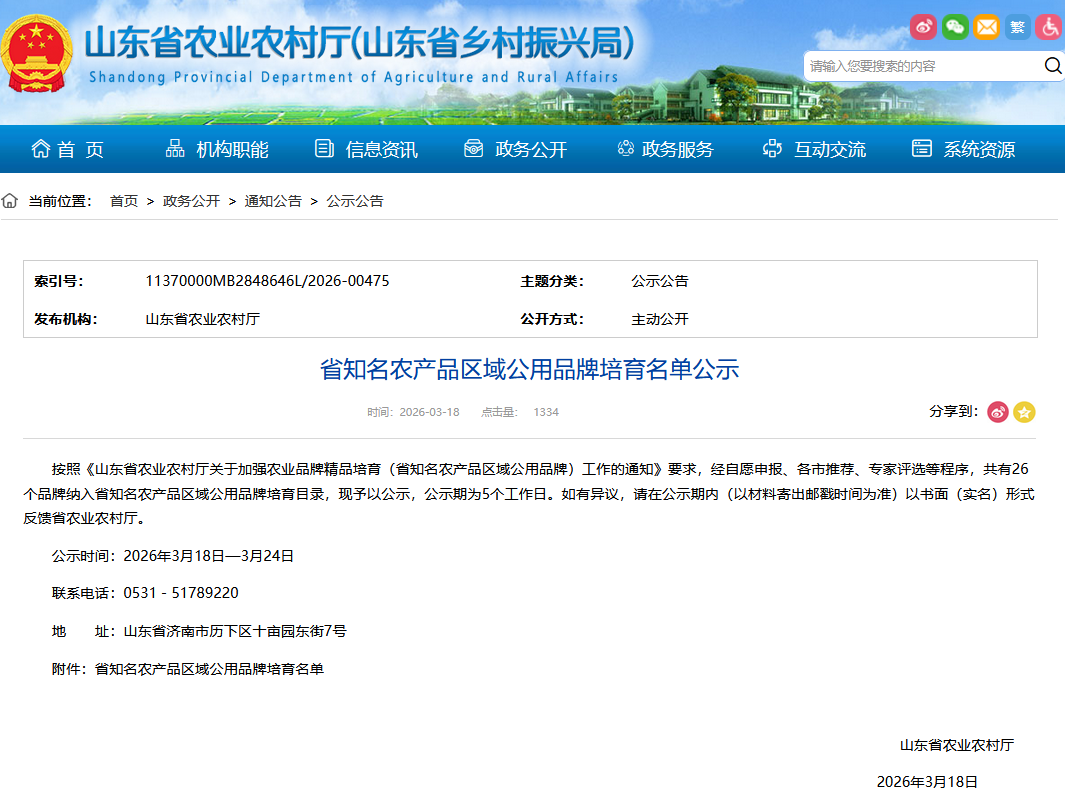Select 信息资讯 in the navigation bar
The image size is (1065, 811).
pyautogui.click(x=366, y=150)
